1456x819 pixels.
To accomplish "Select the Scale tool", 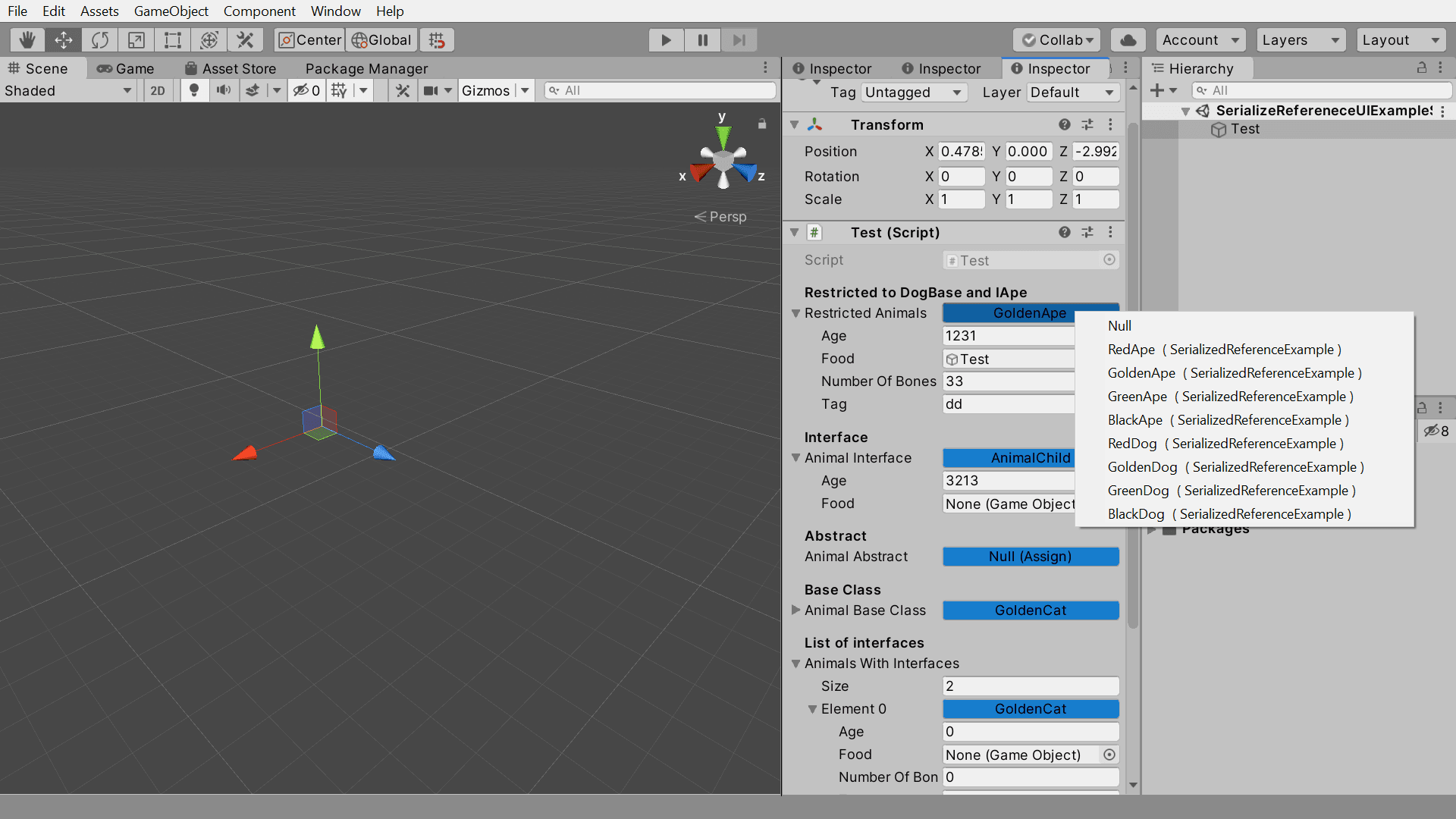I will tap(136, 40).
